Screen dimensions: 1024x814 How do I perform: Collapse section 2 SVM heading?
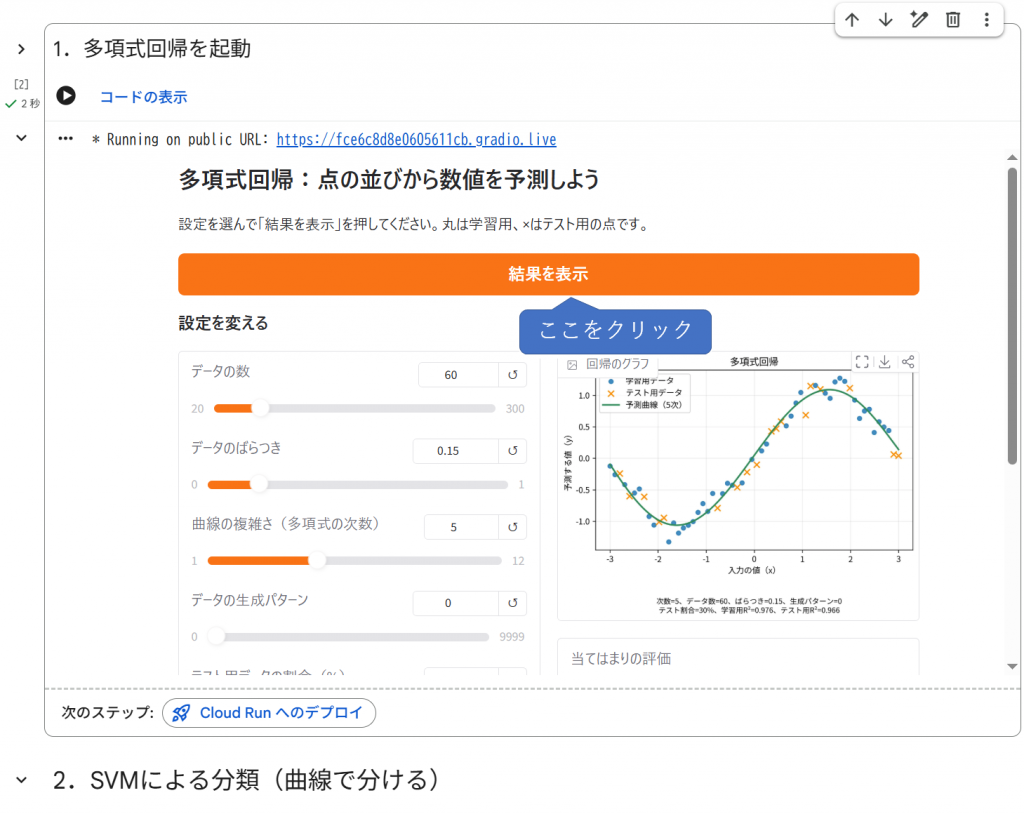click(x=22, y=779)
